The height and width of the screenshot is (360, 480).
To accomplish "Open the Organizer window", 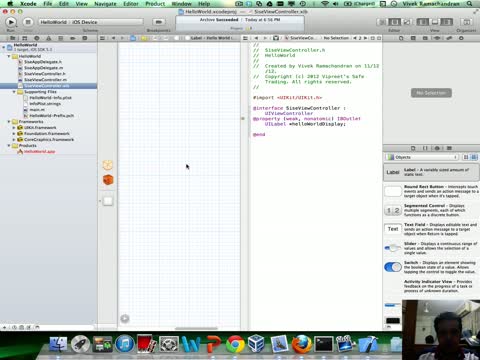I will point(466,22).
